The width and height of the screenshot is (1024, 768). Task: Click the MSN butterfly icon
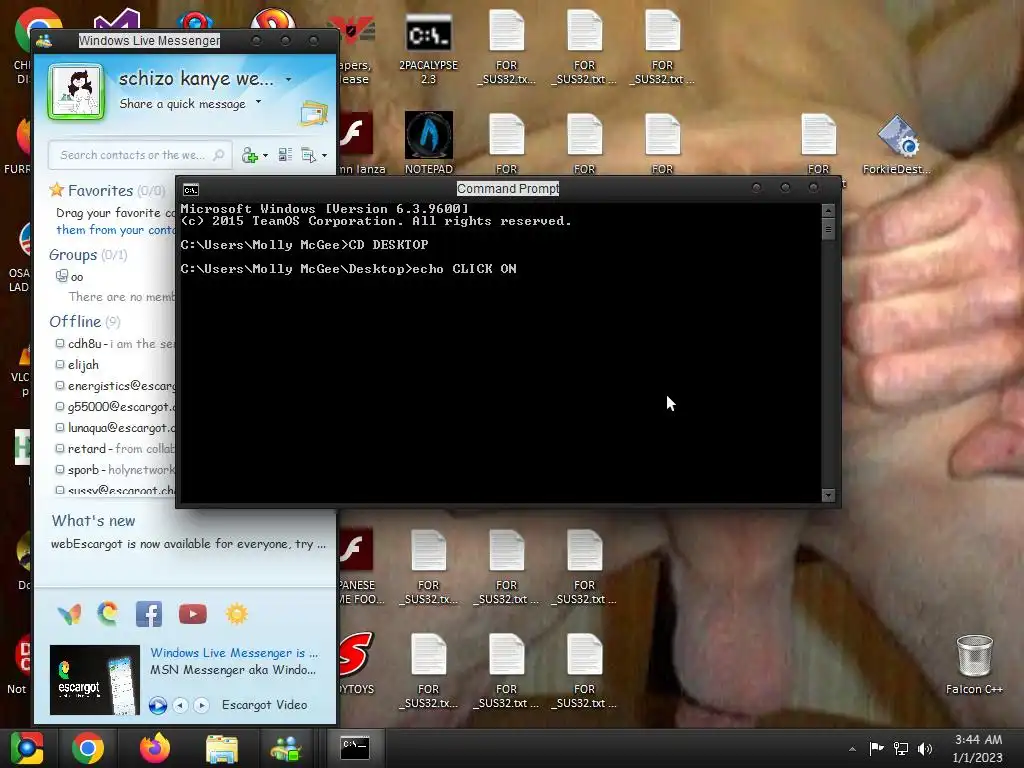[69, 614]
